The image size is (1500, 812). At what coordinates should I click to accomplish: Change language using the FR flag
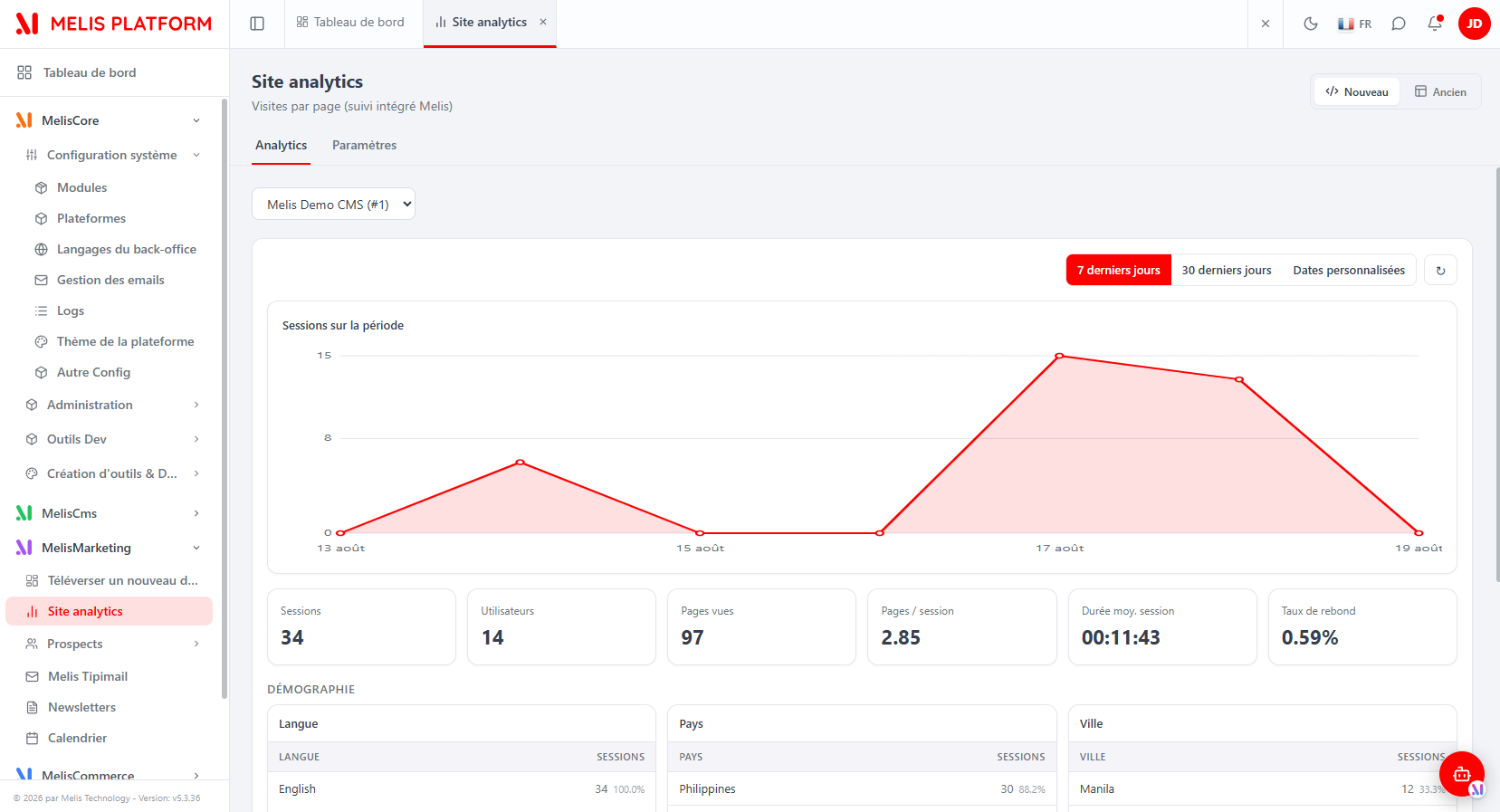tap(1354, 24)
